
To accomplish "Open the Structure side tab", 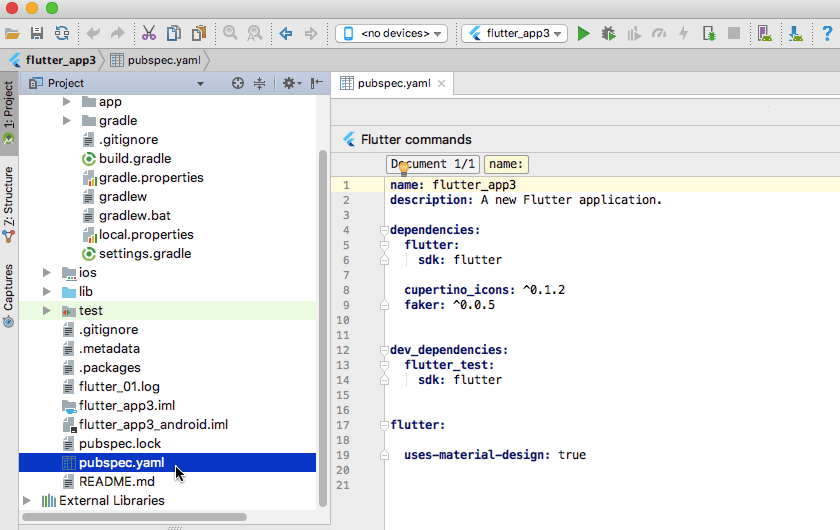I will click(x=9, y=204).
